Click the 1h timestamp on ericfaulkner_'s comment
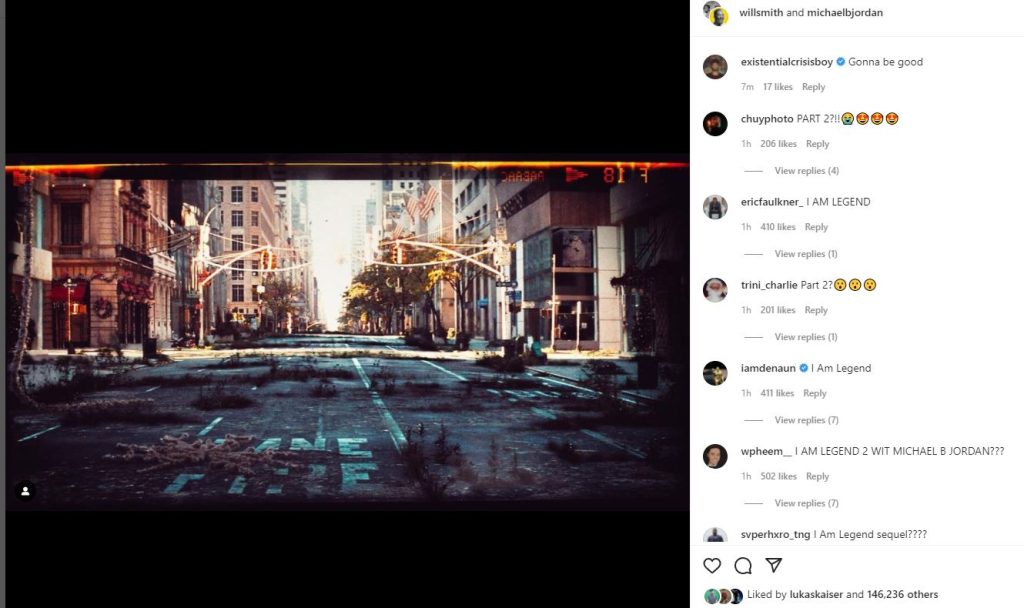 (x=746, y=227)
